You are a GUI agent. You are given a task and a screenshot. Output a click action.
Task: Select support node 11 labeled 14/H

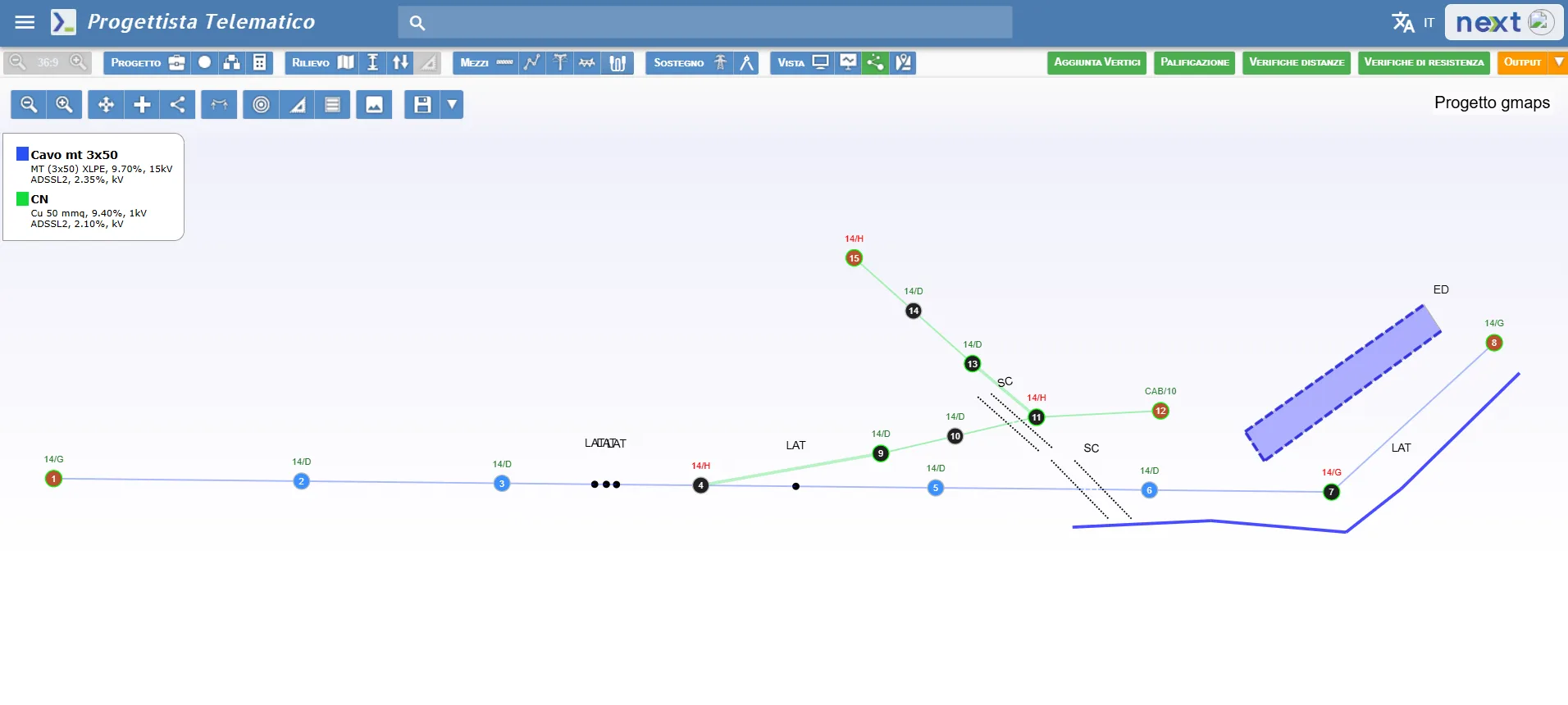(x=1037, y=417)
